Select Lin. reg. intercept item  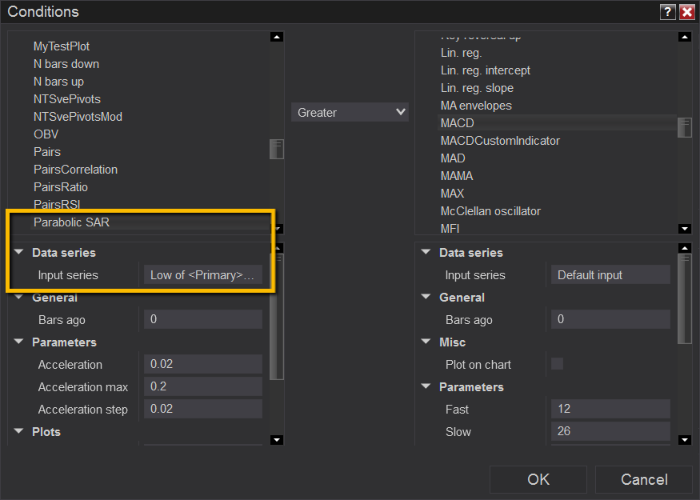485,71
